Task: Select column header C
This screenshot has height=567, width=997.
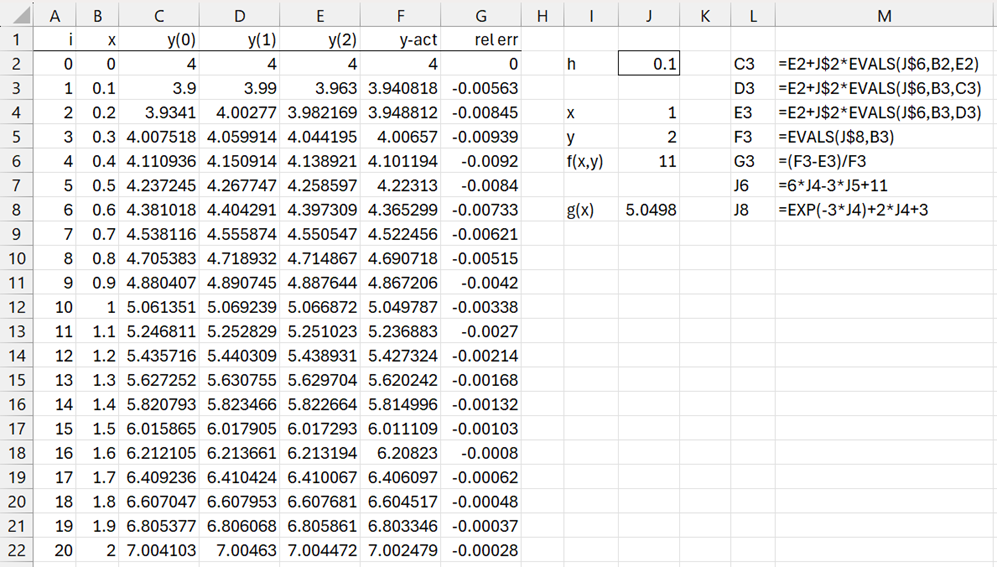Action: pyautogui.click(x=160, y=16)
